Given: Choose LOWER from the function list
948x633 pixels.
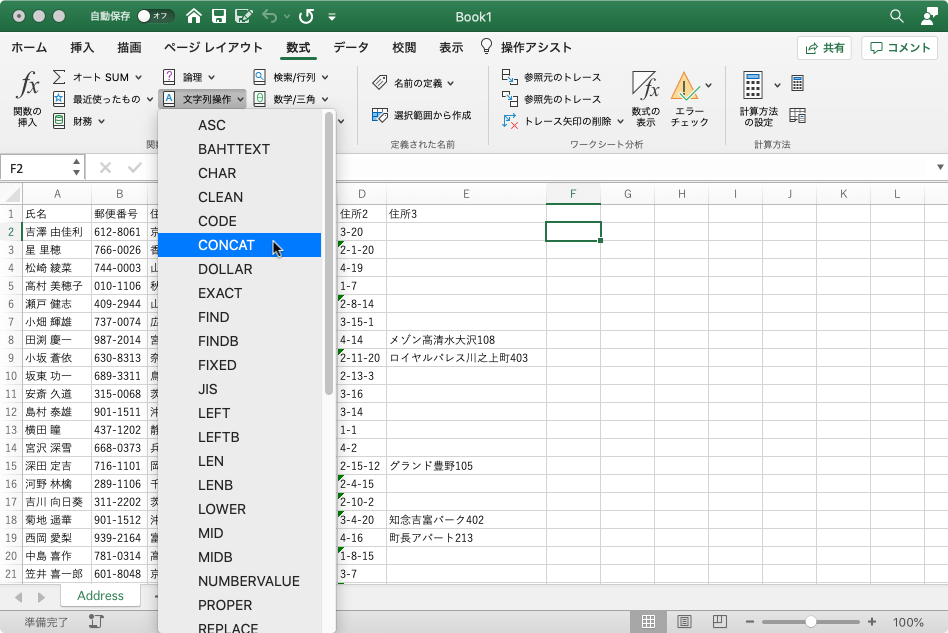Looking at the screenshot, I should [239, 509].
